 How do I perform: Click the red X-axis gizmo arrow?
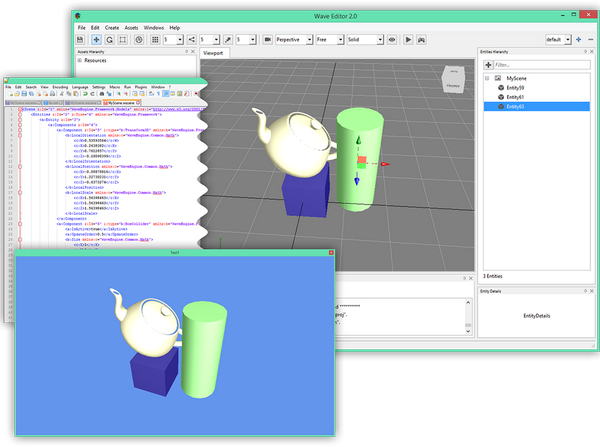(x=385, y=164)
